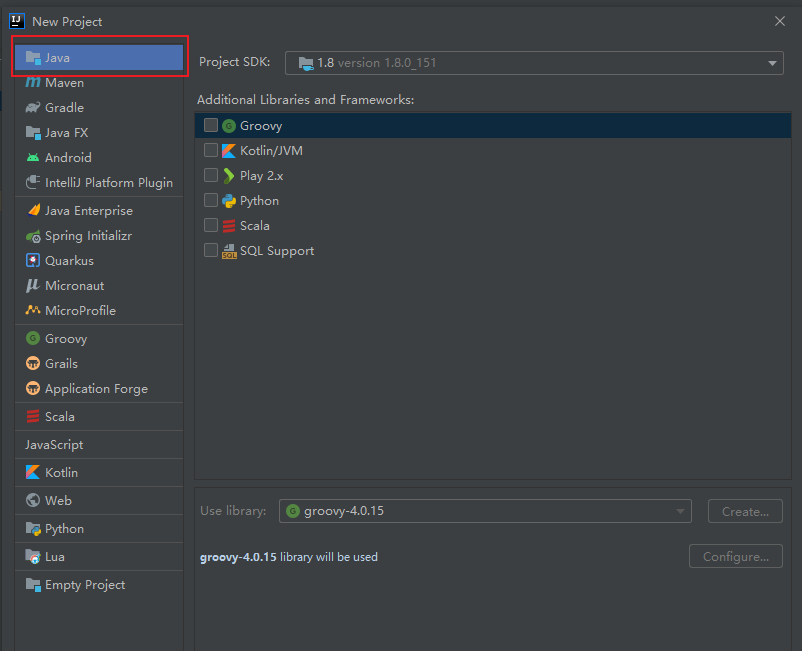Click the SQL Support icon
The image size is (802, 651).
[229, 251]
